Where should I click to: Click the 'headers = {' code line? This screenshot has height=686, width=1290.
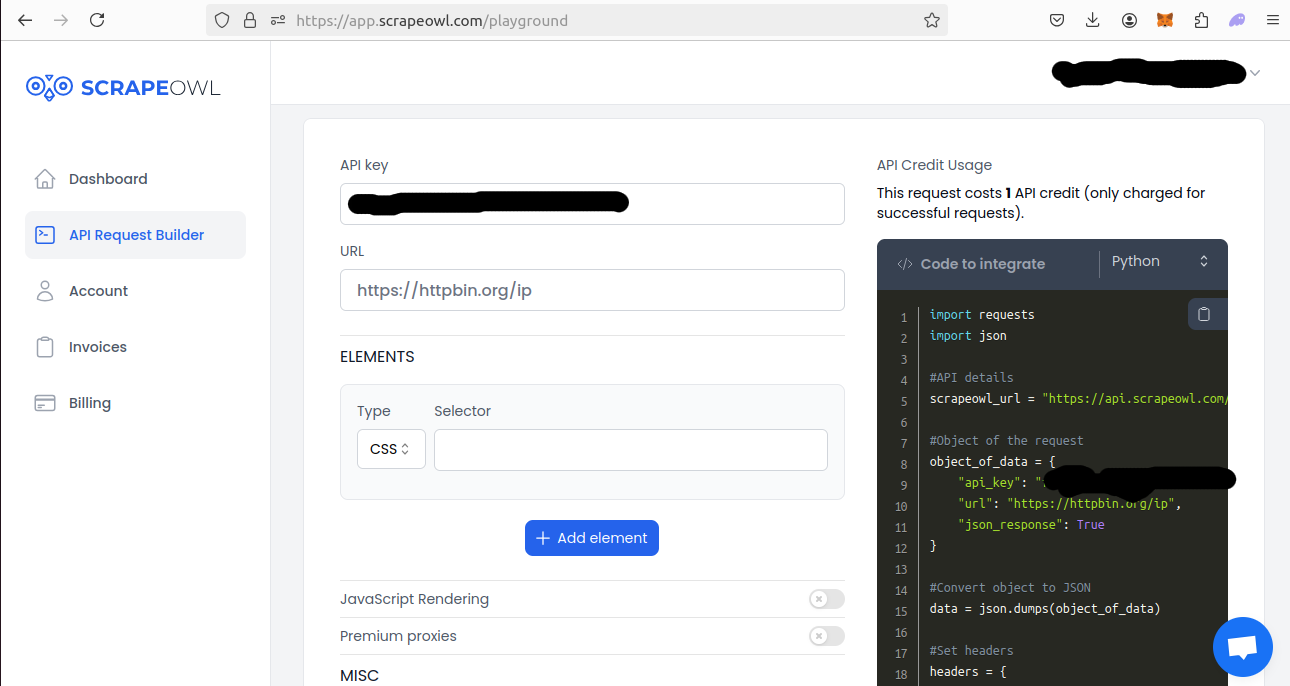click(x=968, y=671)
